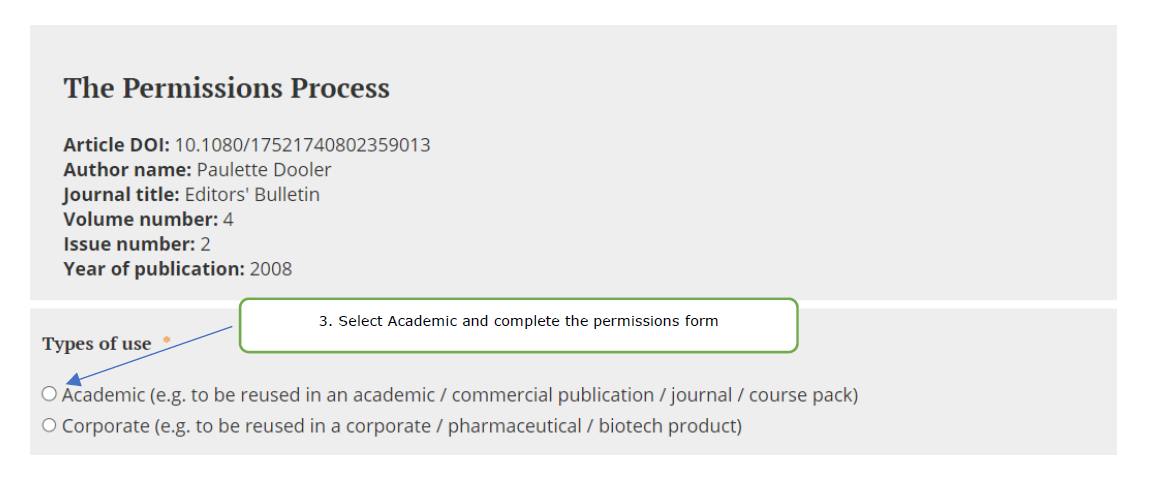Click the publication year 2008
The width and height of the screenshot is (1149, 487).
click(x=271, y=269)
